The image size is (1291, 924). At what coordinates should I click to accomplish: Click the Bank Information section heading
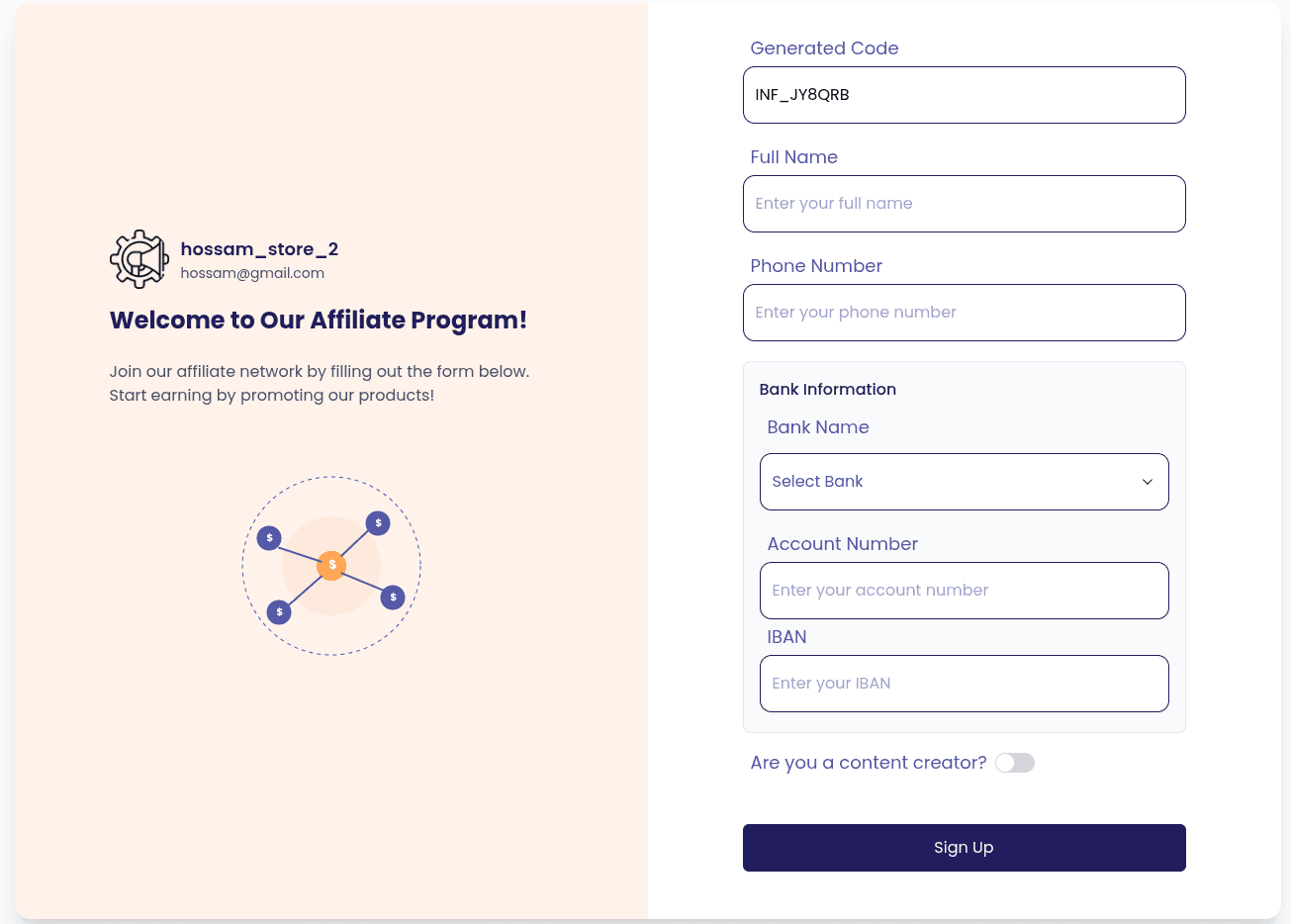pyautogui.click(x=827, y=389)
